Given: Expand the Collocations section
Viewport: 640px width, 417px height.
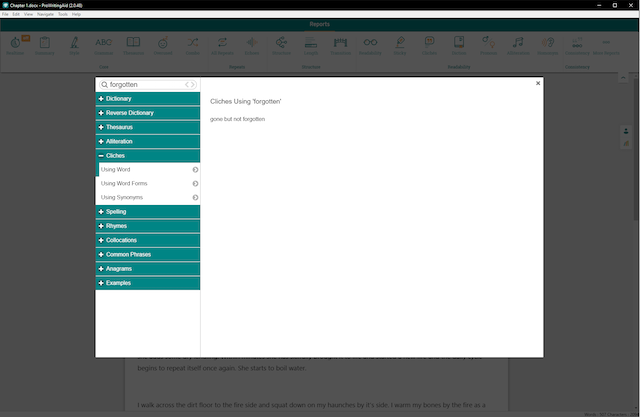Looking at the screenshot, I should coord(148,240).
